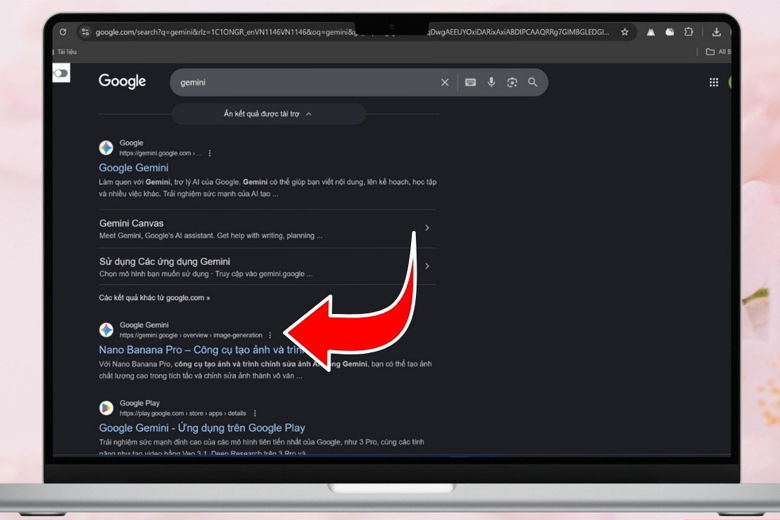Viewport: 780px width, 520px height.
Task: Open the on-screen keyboard input tool
Action: pos(470,82)
